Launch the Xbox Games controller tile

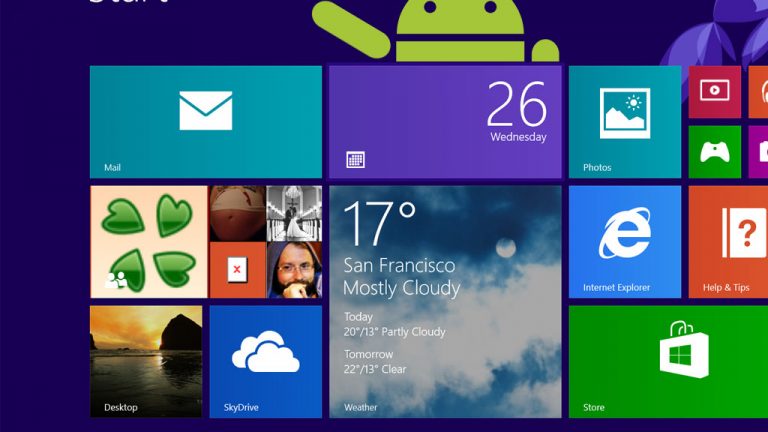coord(714,152)
